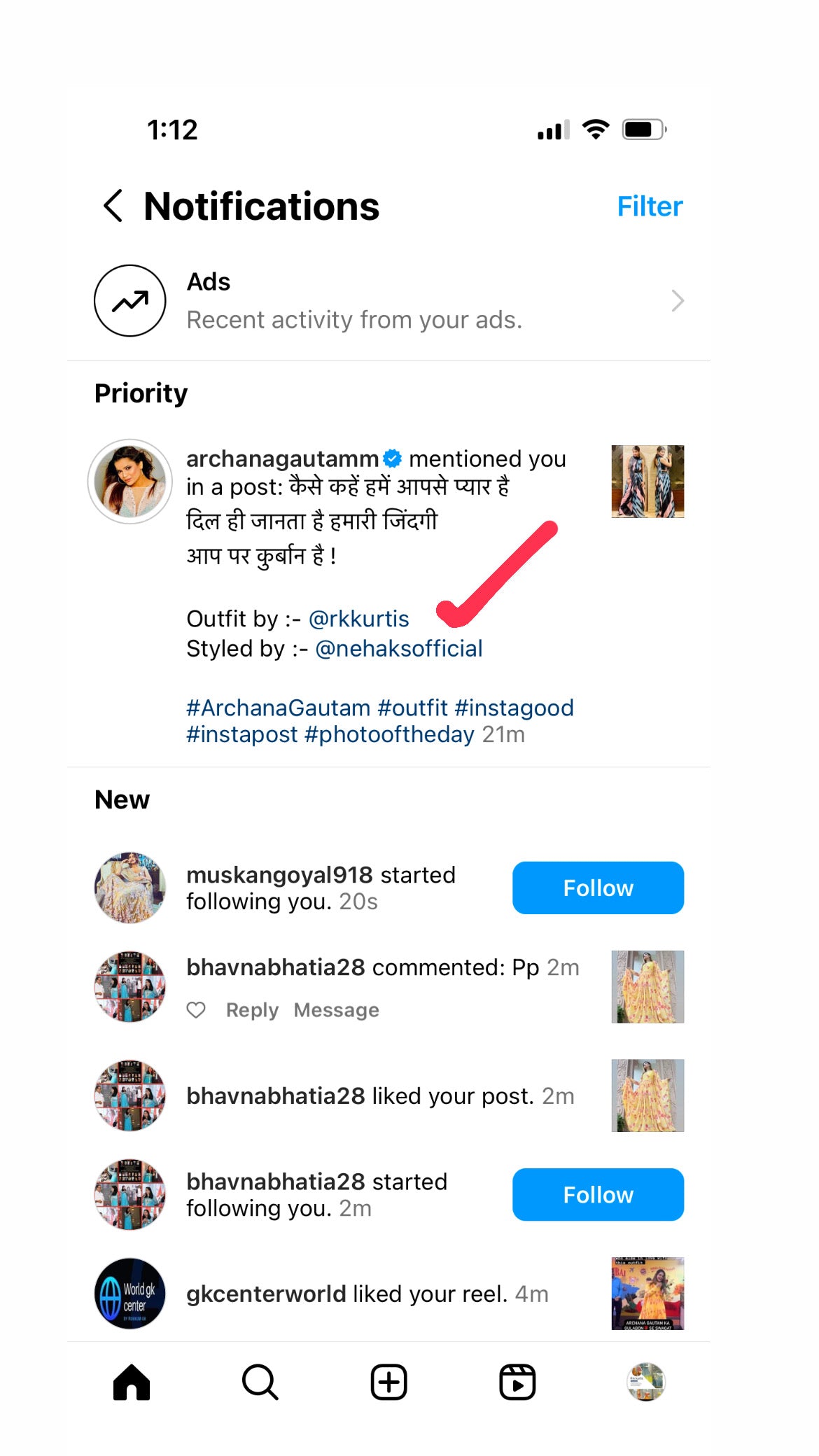Screen dimensions: 819x1456
Task: Open your profile tab avatar
Action: click(x=645, y=1382)
